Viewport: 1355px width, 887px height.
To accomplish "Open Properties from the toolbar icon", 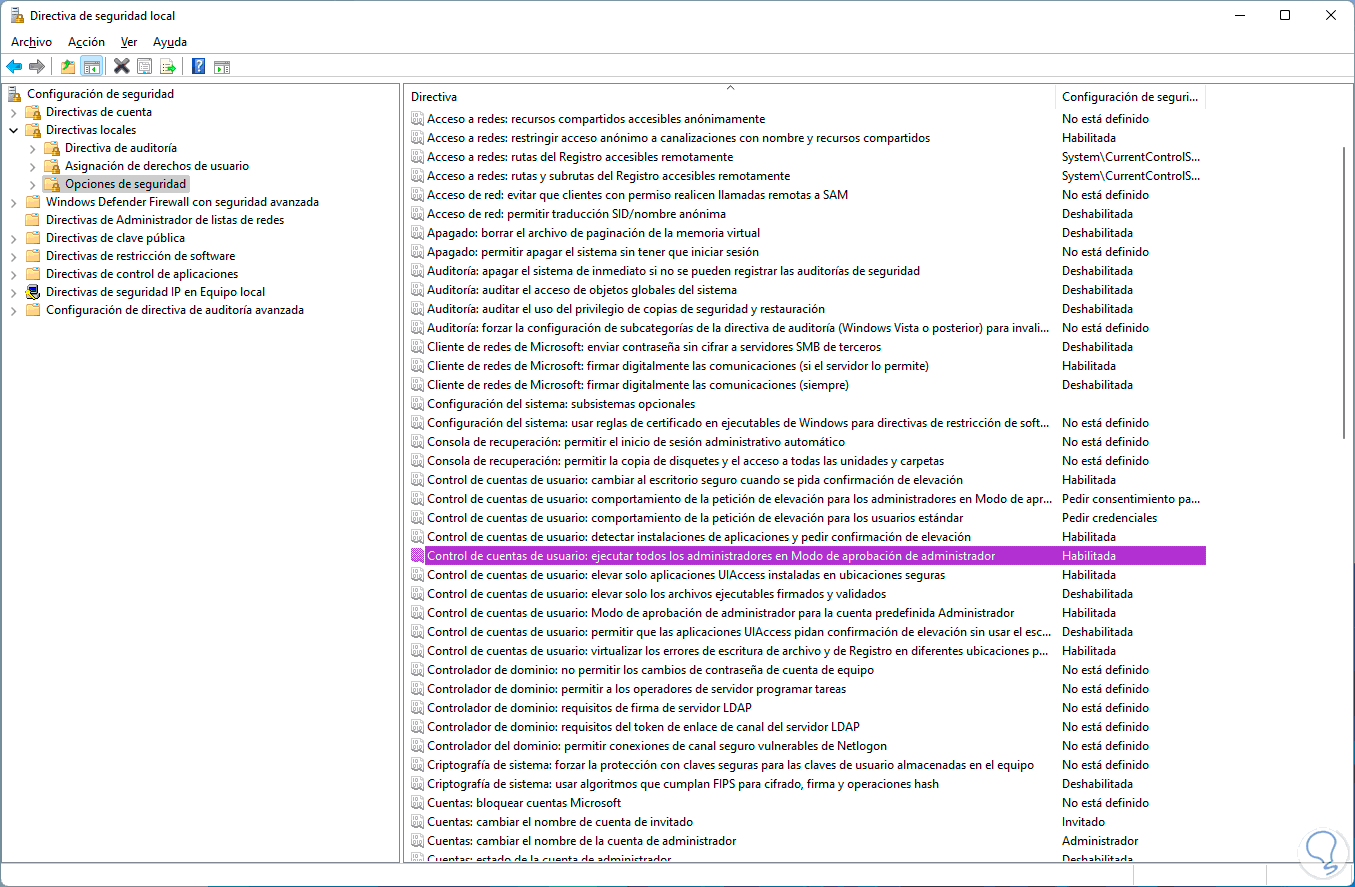I will 145,67.
